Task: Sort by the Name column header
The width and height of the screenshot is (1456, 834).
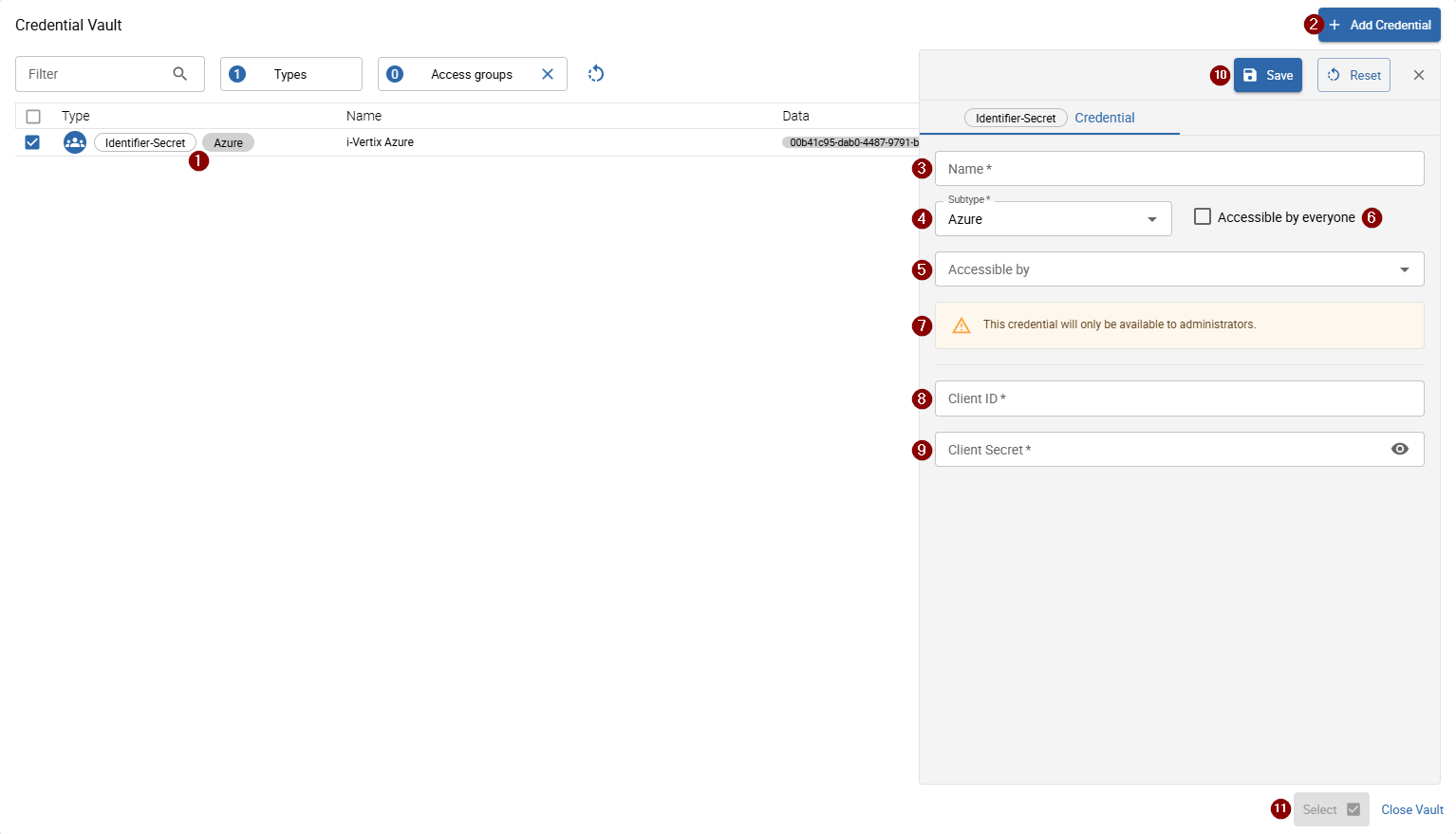Action: tap(364, 116)
